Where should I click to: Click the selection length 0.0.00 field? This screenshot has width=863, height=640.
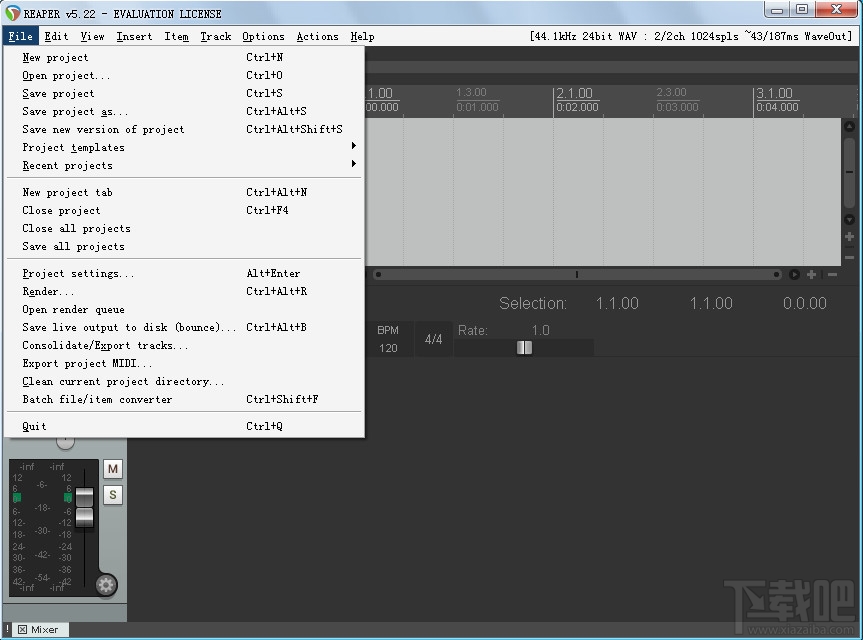point(805,303)
